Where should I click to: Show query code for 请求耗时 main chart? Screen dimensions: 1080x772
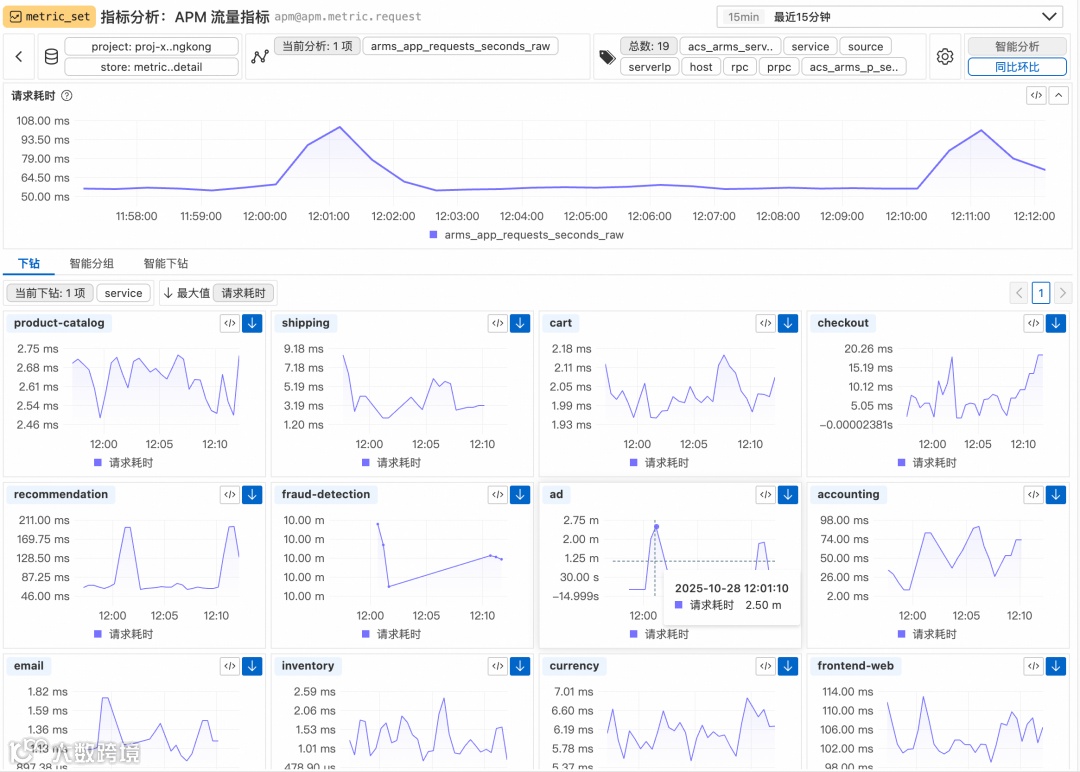1036,96
